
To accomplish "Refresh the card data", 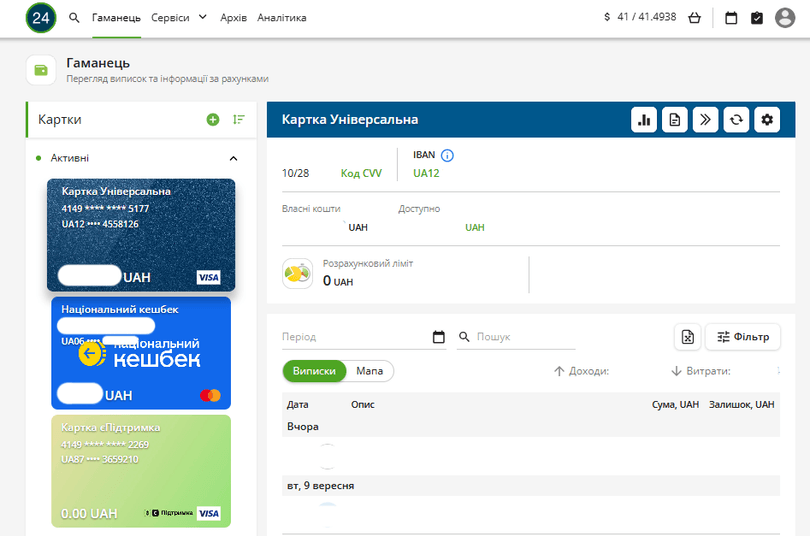I will pyautogui.click(x=736, y=120).
